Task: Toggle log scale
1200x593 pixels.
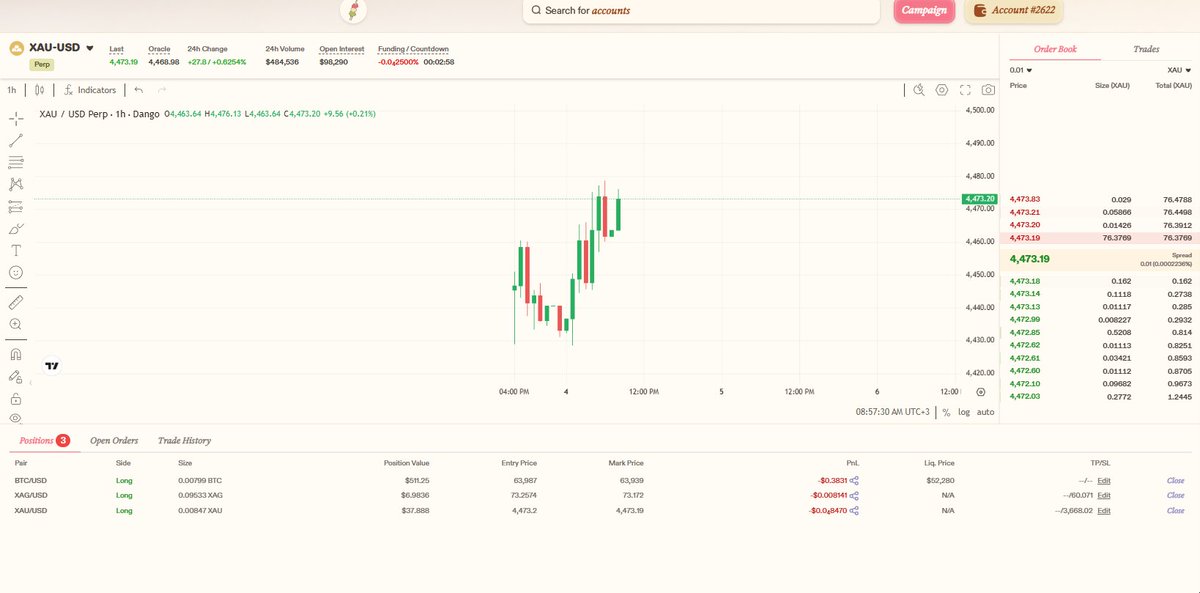Action: [x=964, y=412]
